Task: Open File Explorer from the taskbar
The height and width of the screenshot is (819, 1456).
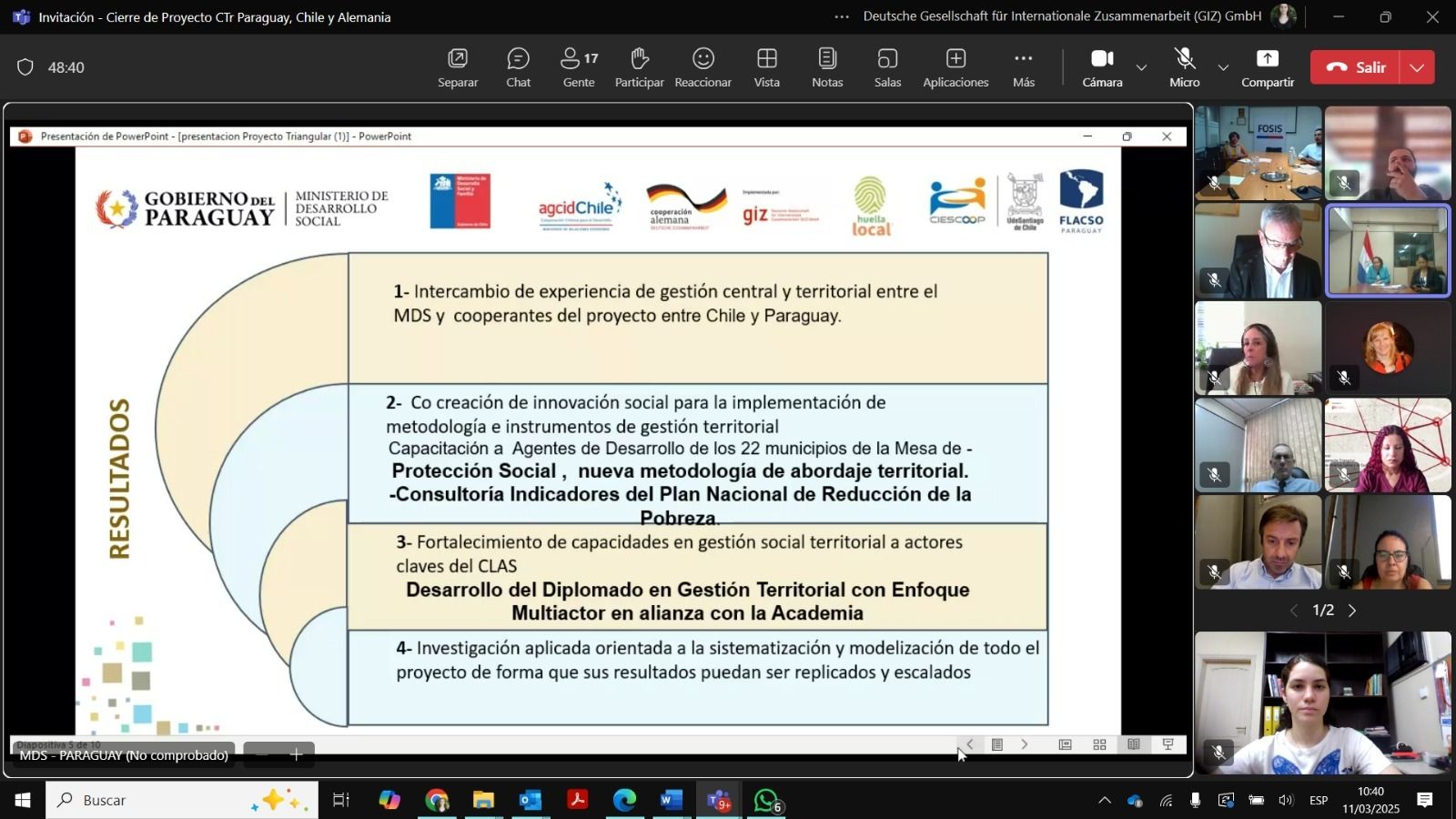Action: [x=483, y=800]
